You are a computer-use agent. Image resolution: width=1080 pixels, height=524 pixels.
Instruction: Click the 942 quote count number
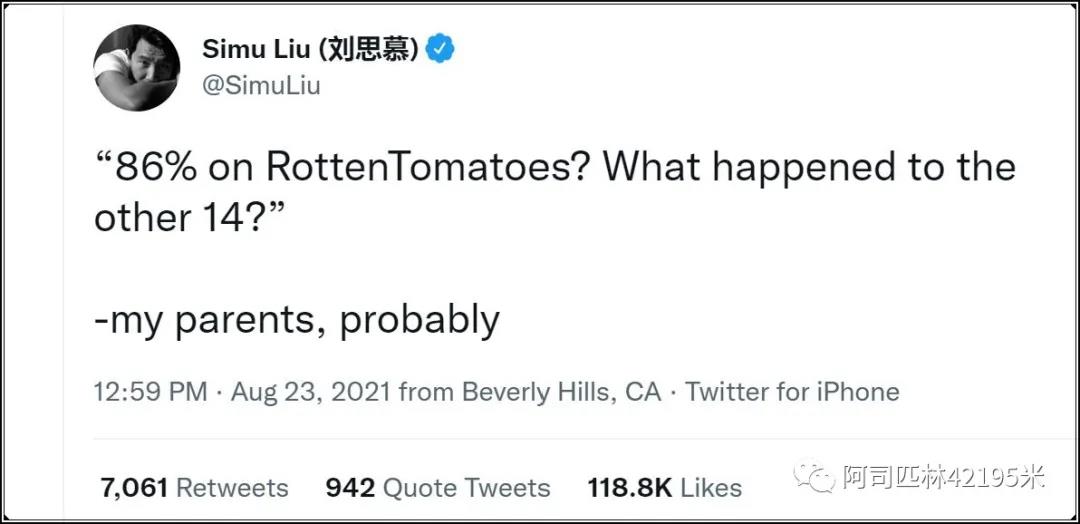point(350,488)
